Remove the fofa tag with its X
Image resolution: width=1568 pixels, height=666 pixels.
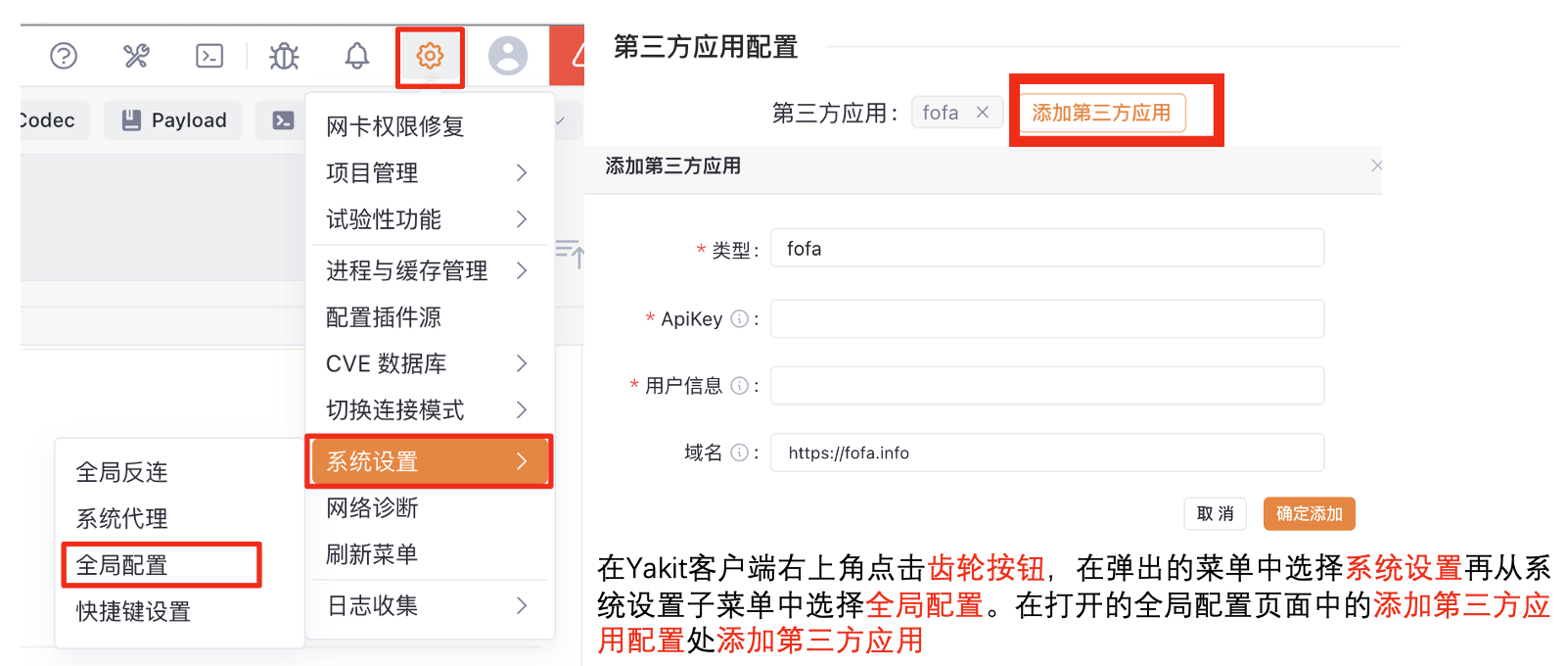(983, 113)
